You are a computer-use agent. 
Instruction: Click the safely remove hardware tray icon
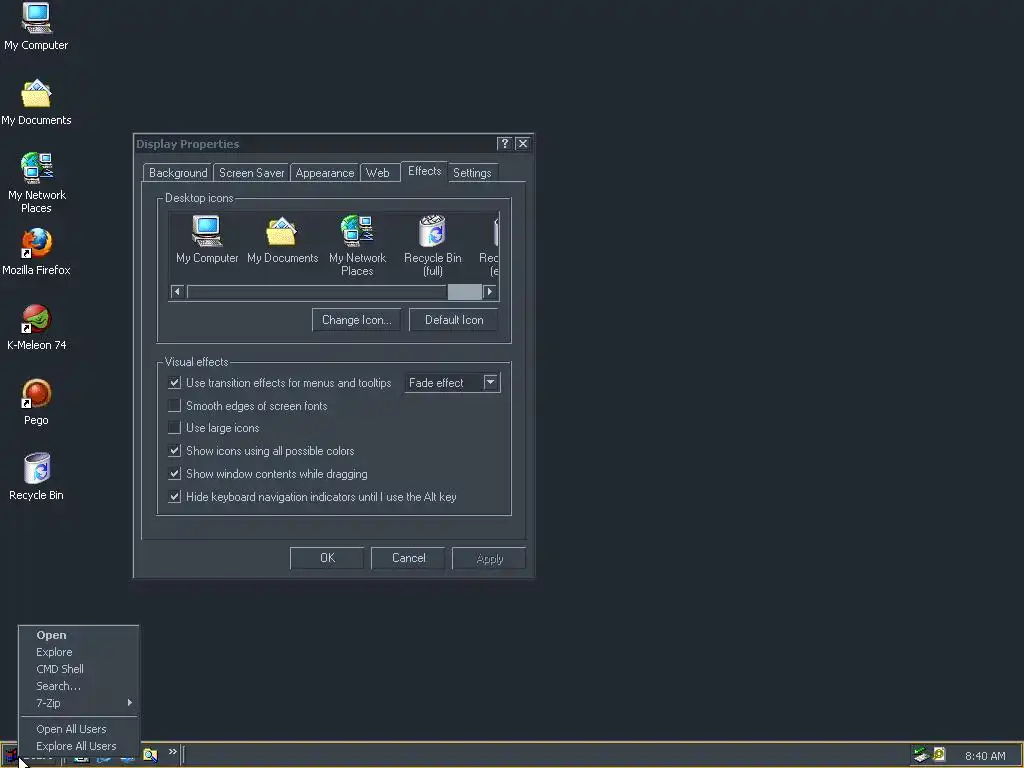[921, 755]
